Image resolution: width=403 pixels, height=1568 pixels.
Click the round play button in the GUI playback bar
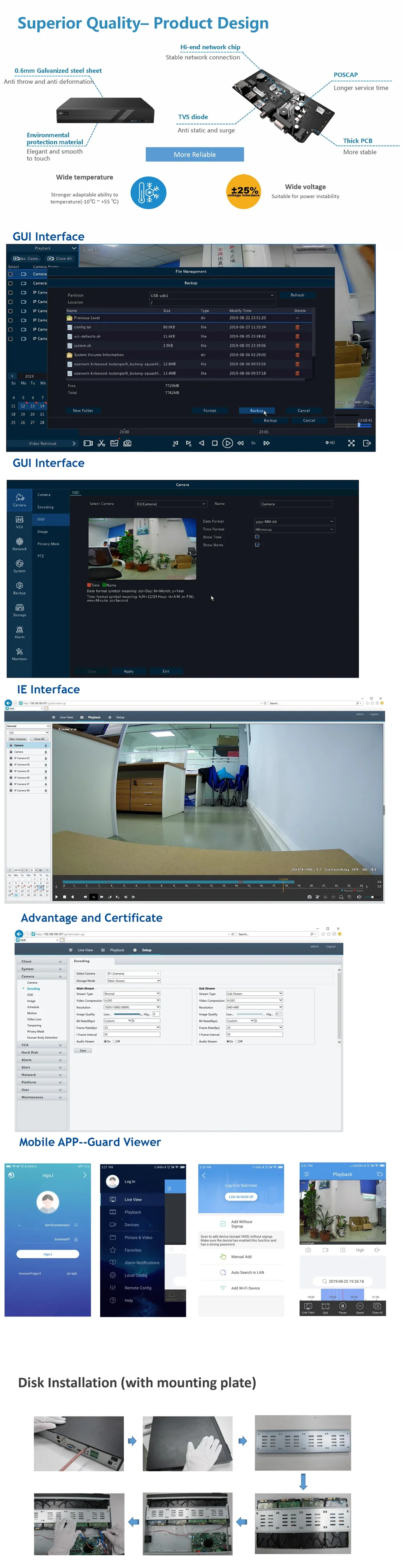pos(227,443)
